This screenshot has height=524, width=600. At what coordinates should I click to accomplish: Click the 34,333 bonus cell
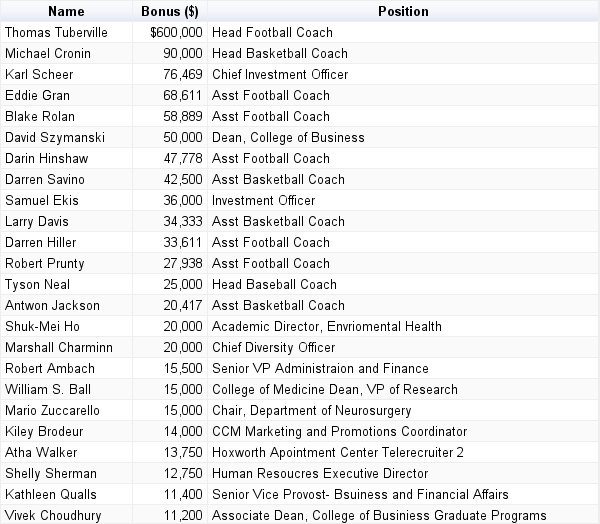click(x=184, y=222)
